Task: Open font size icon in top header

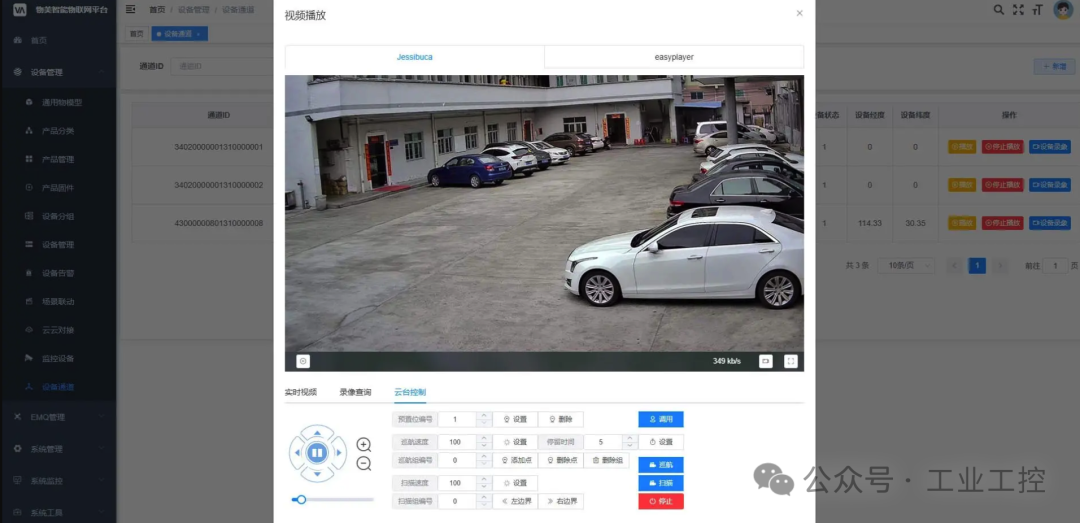Action: (1037, 10)
